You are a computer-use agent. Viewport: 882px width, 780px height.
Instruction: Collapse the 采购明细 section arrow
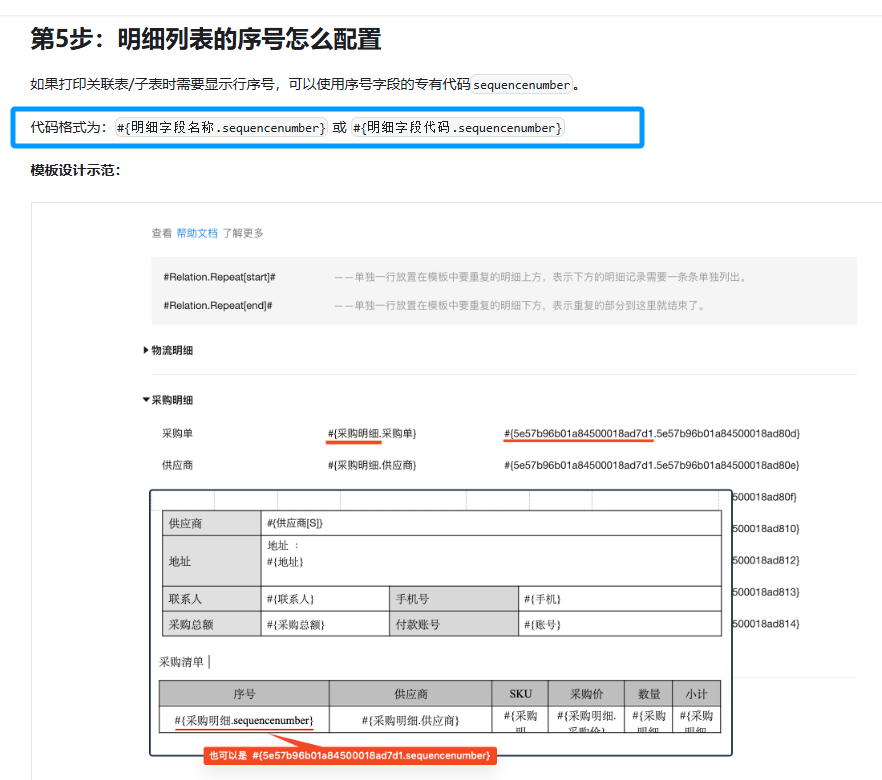[x=146, y=400]
